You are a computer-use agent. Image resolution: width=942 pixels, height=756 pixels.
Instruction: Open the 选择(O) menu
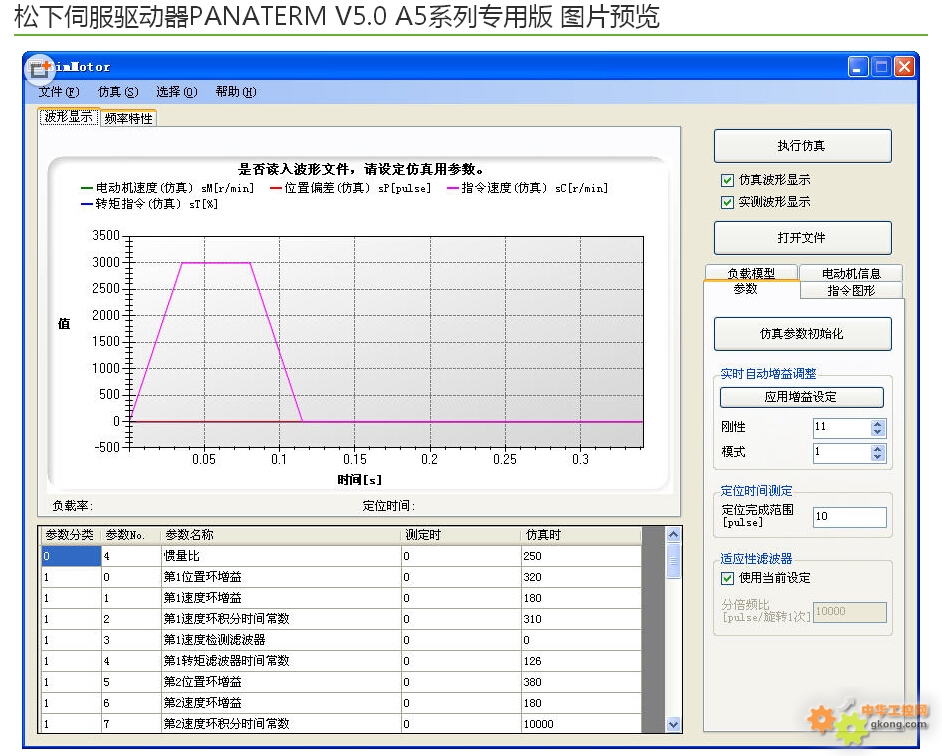click(177, 92)
